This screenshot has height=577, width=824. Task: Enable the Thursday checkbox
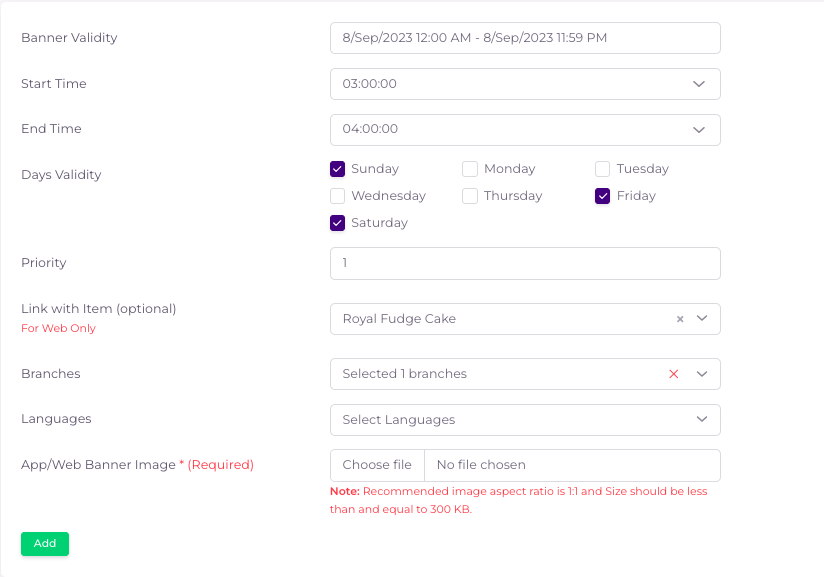[470, 196]
